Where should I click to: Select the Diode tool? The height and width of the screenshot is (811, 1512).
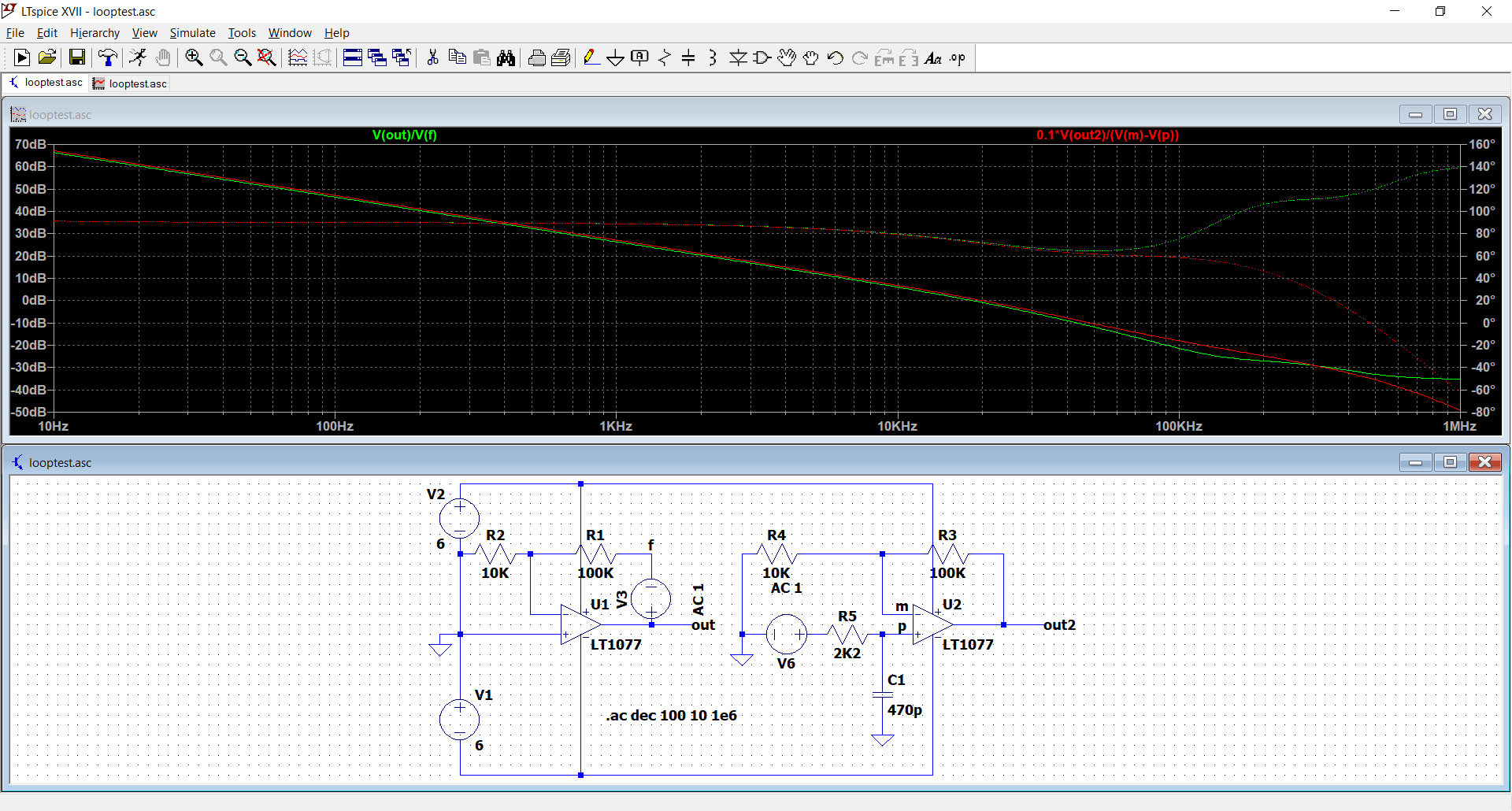tap(738, 57)
